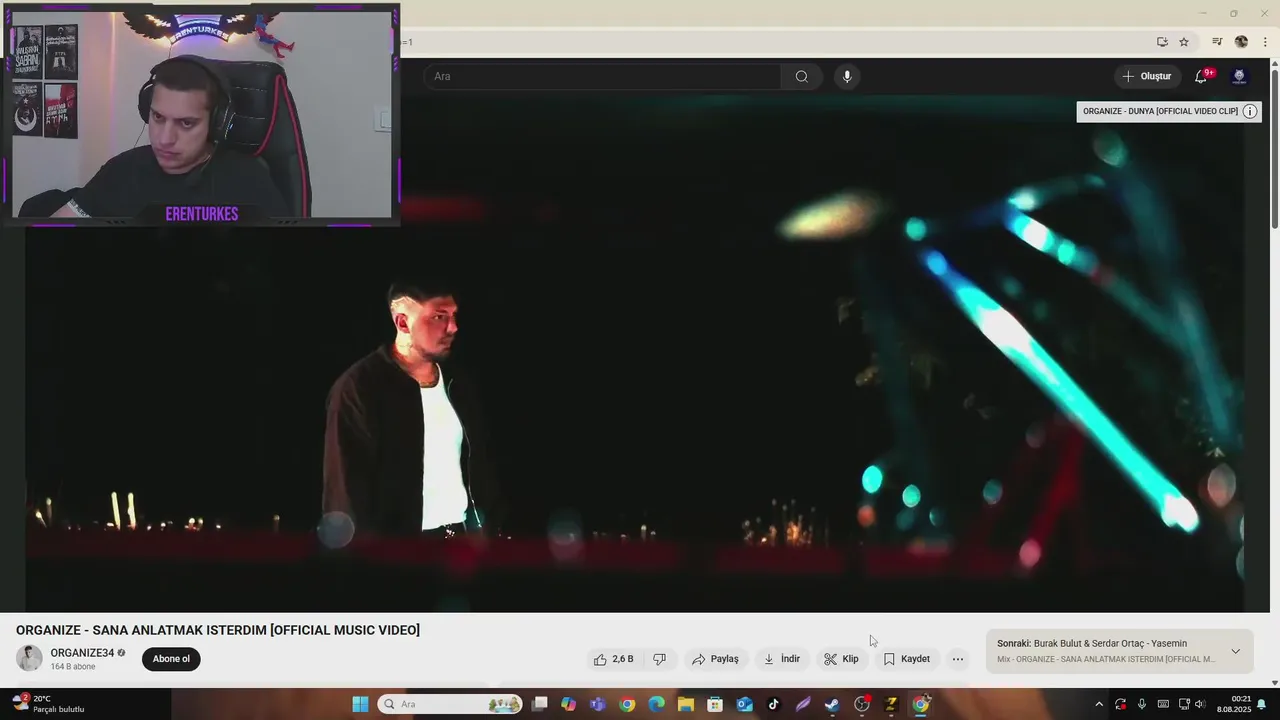Viewport: 1280px width, 720px height.
Task: Open the YouTube notifications bell
Action: [1202, 76]
